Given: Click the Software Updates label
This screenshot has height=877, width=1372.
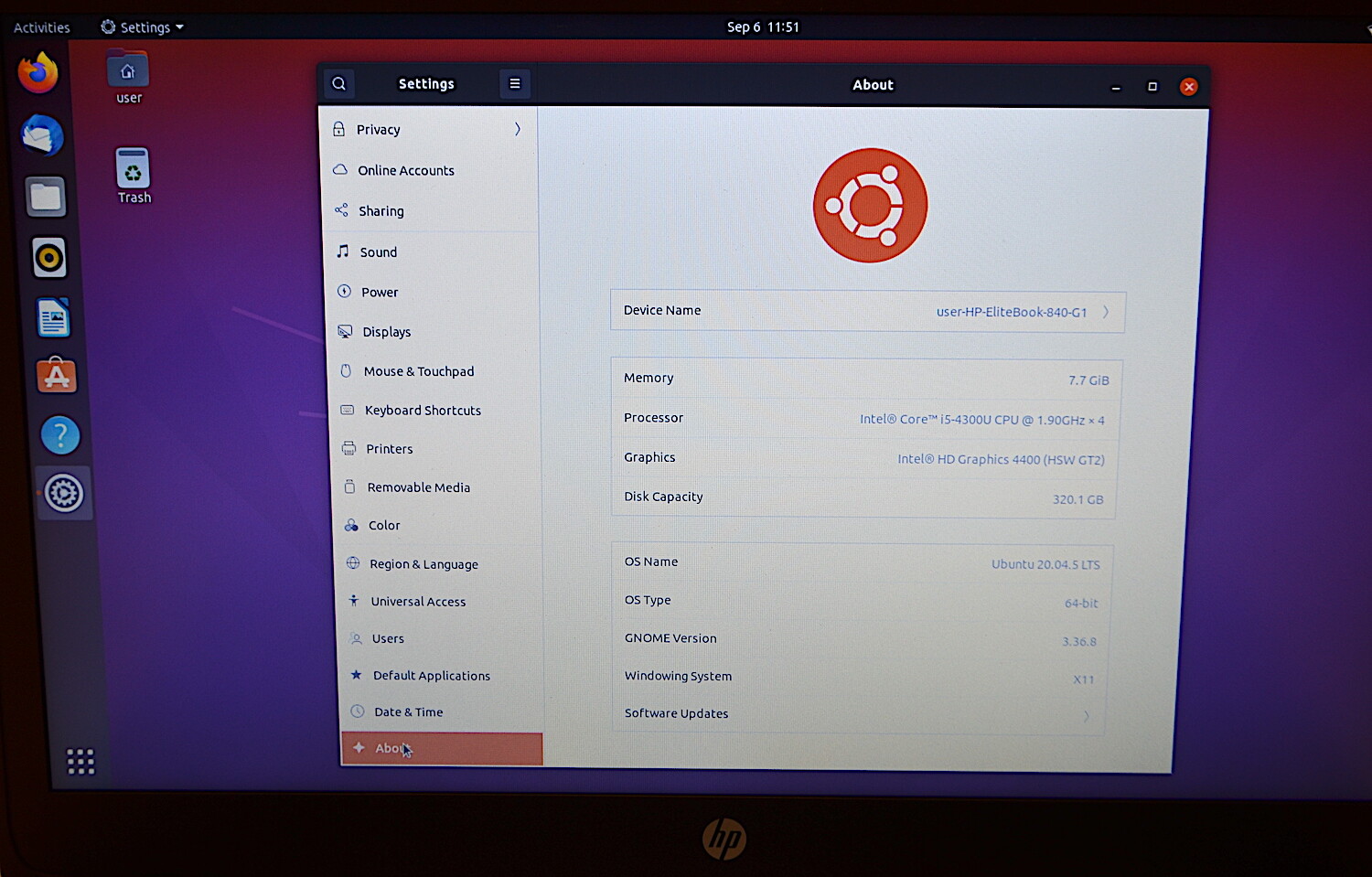Looking at the screenshot, I should click(676, 713).
